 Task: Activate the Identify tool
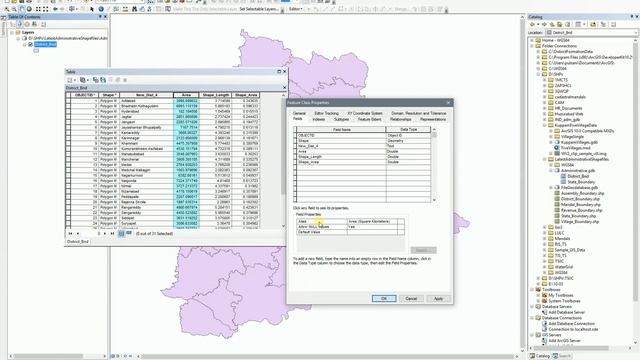coord(101,9)
